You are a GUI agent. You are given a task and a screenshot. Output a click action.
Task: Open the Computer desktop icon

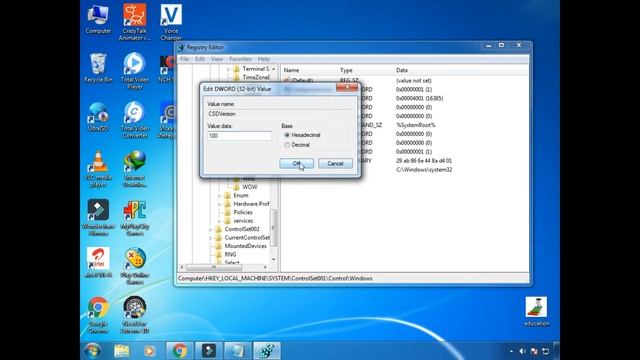(98, 20)
